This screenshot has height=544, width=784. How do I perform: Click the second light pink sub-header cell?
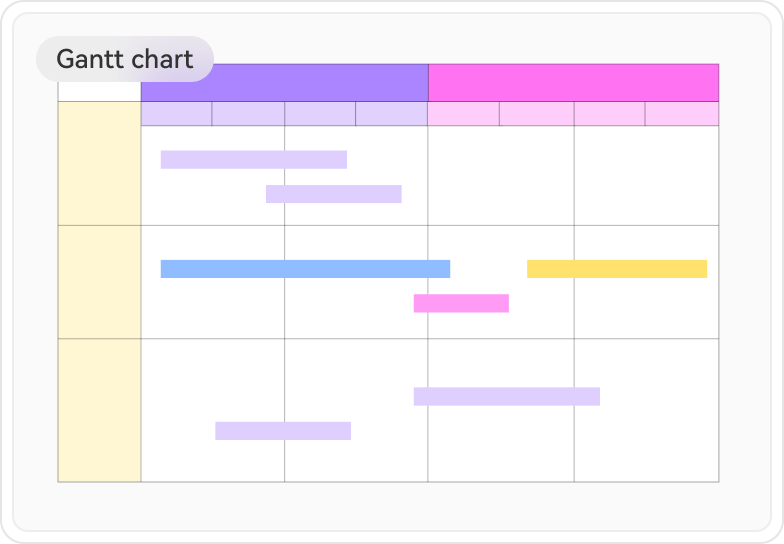(x=536, y=114)
